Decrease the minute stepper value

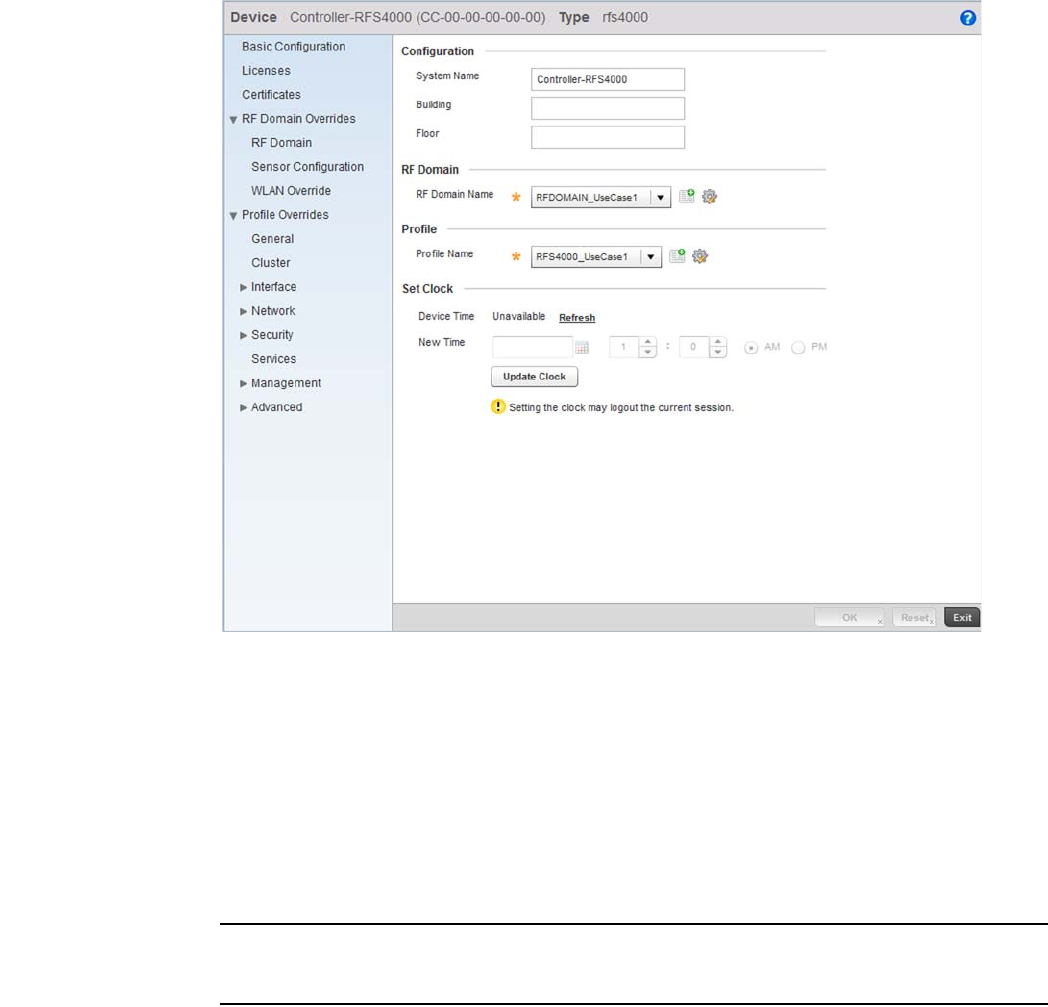717,352
